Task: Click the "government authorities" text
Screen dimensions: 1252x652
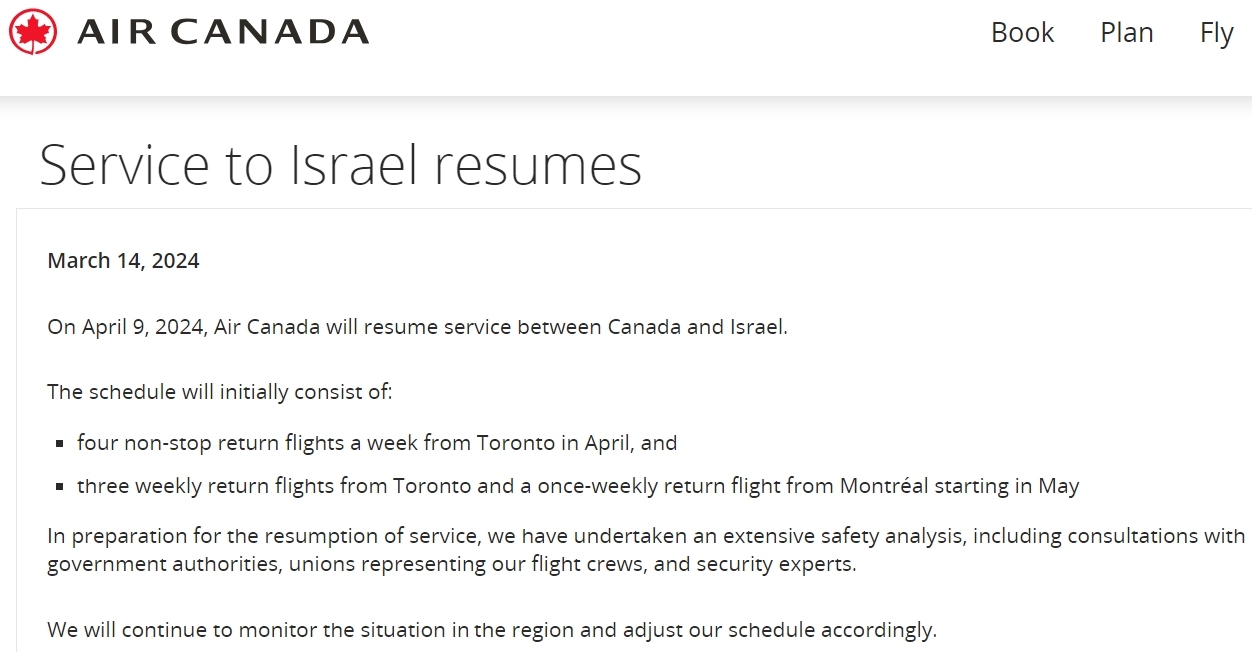Action: 149,564
